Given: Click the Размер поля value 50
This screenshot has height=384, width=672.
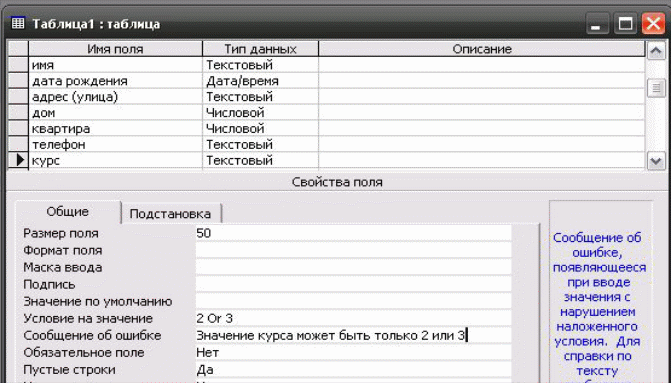Looking at the screenshot, I should 354,233.
